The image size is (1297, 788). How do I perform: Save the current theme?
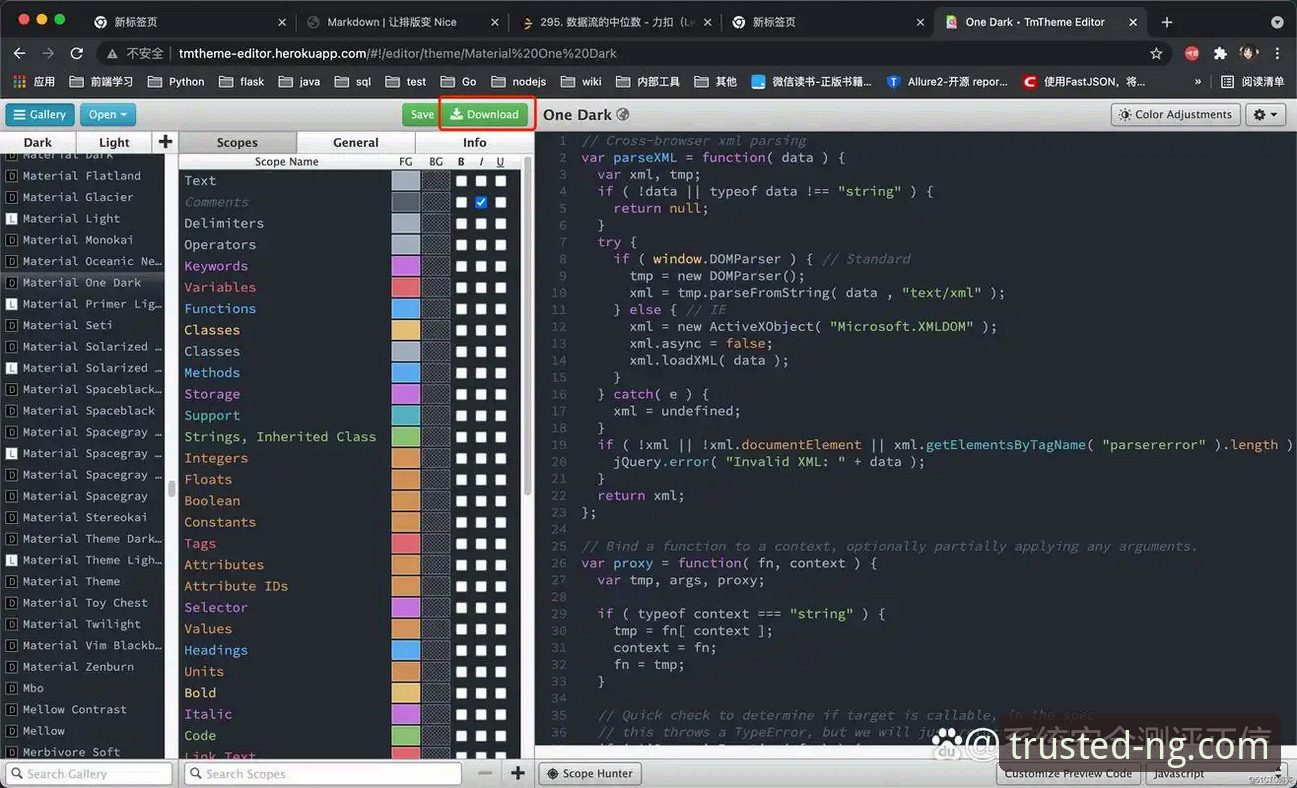pyautogui.click(x=420, y=114)
